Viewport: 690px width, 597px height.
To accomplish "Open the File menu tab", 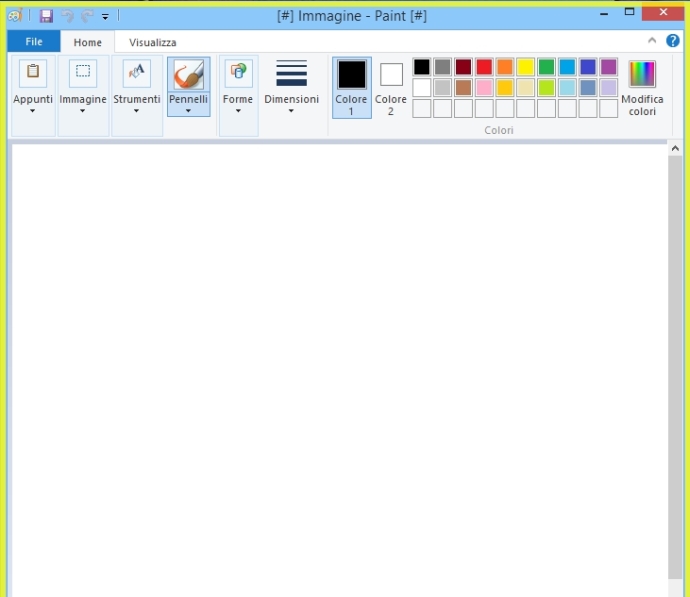I will tap(34, 41).
